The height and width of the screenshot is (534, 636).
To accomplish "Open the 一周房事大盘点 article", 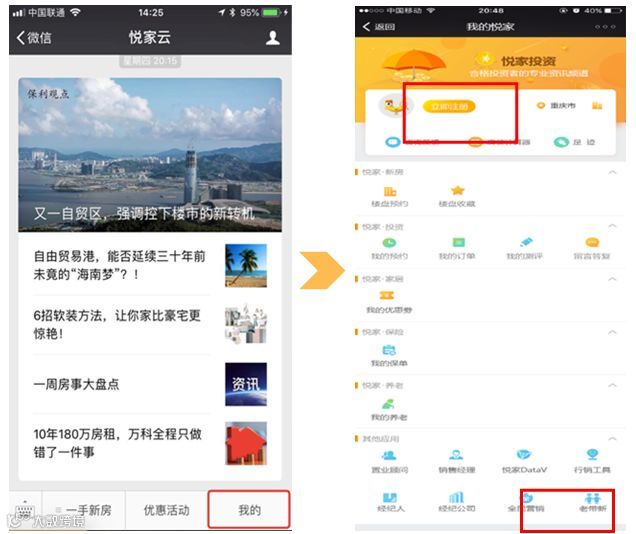I will [x=150, y=384].
